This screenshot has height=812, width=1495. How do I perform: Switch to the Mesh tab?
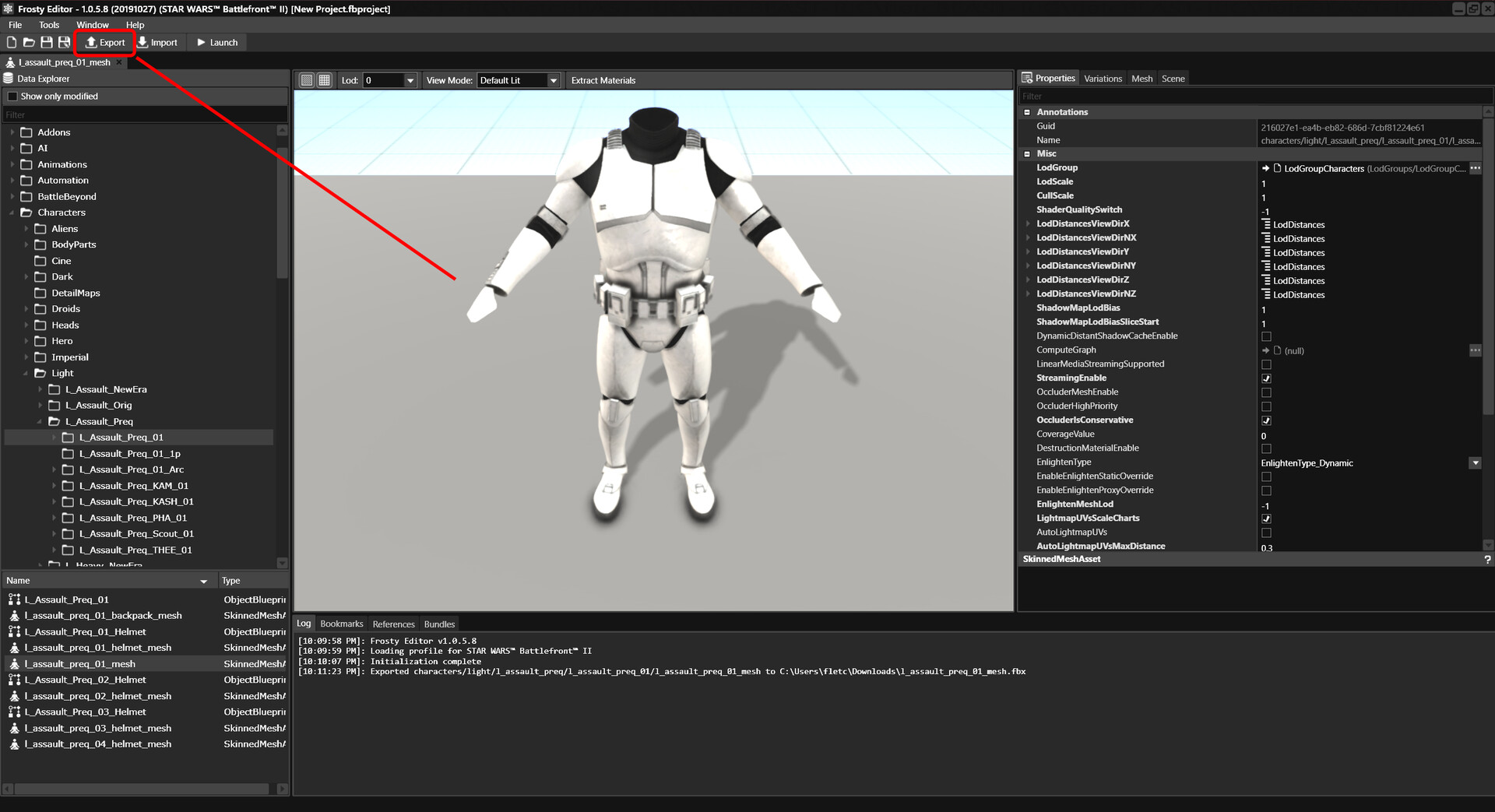1141,79
